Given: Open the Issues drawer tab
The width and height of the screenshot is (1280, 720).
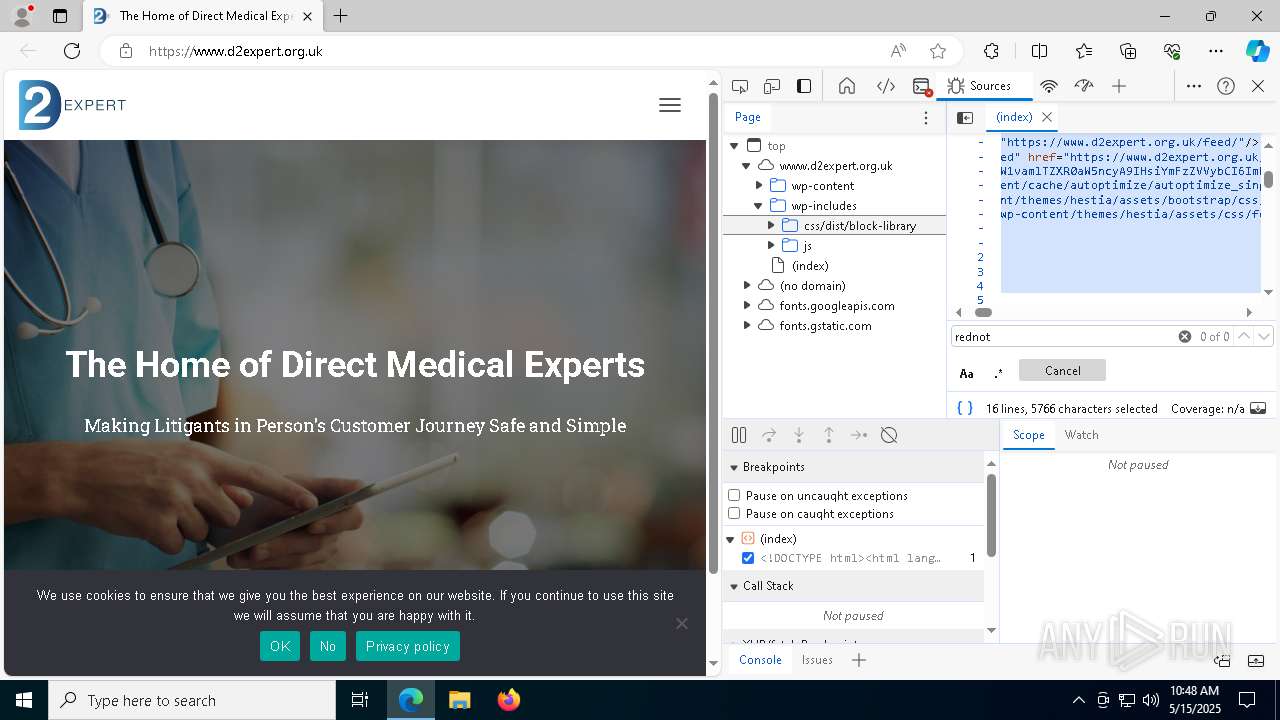Looking at the screenshot, I should click(817, 660).
